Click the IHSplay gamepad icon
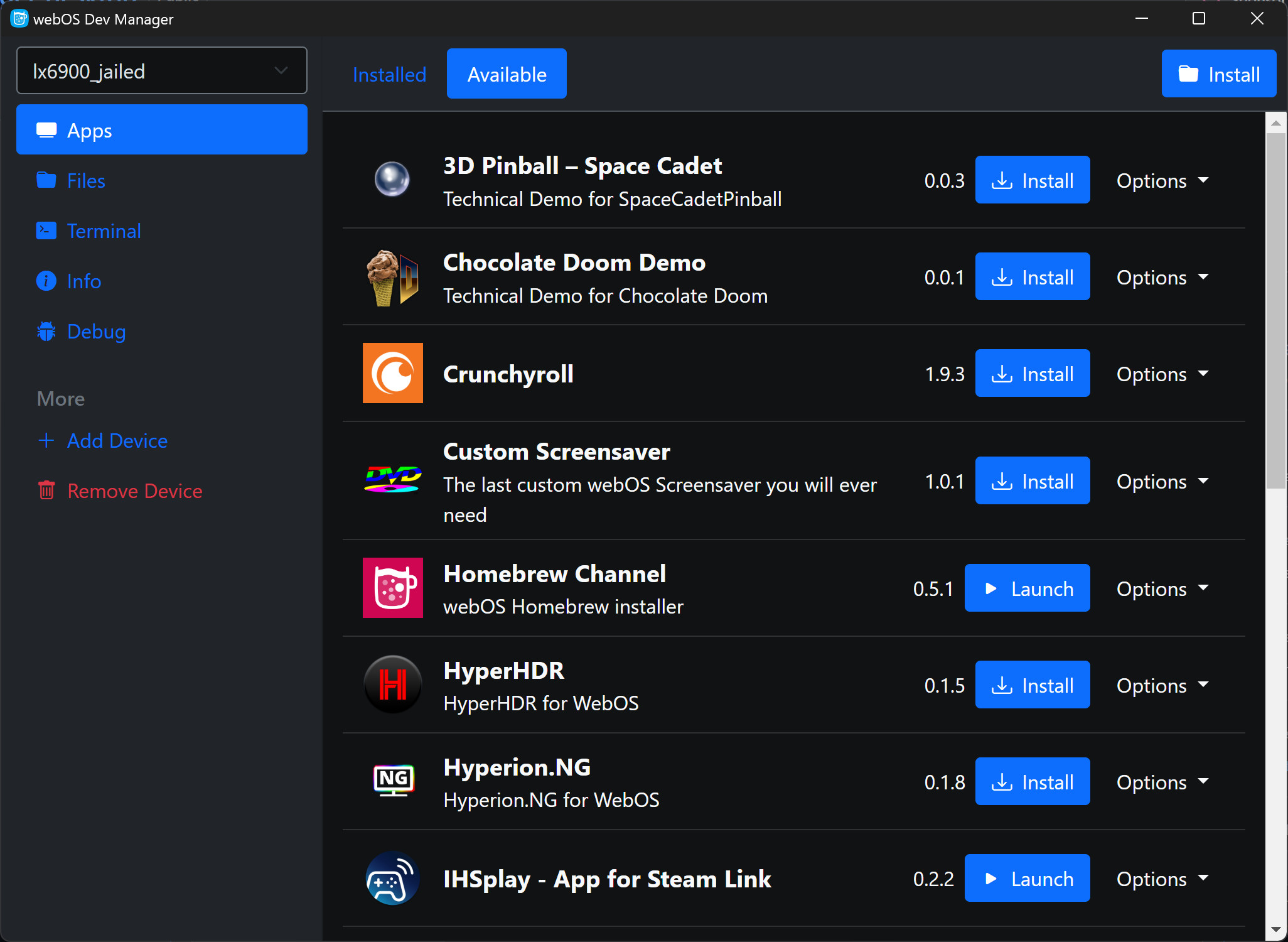 coord(393,878)
